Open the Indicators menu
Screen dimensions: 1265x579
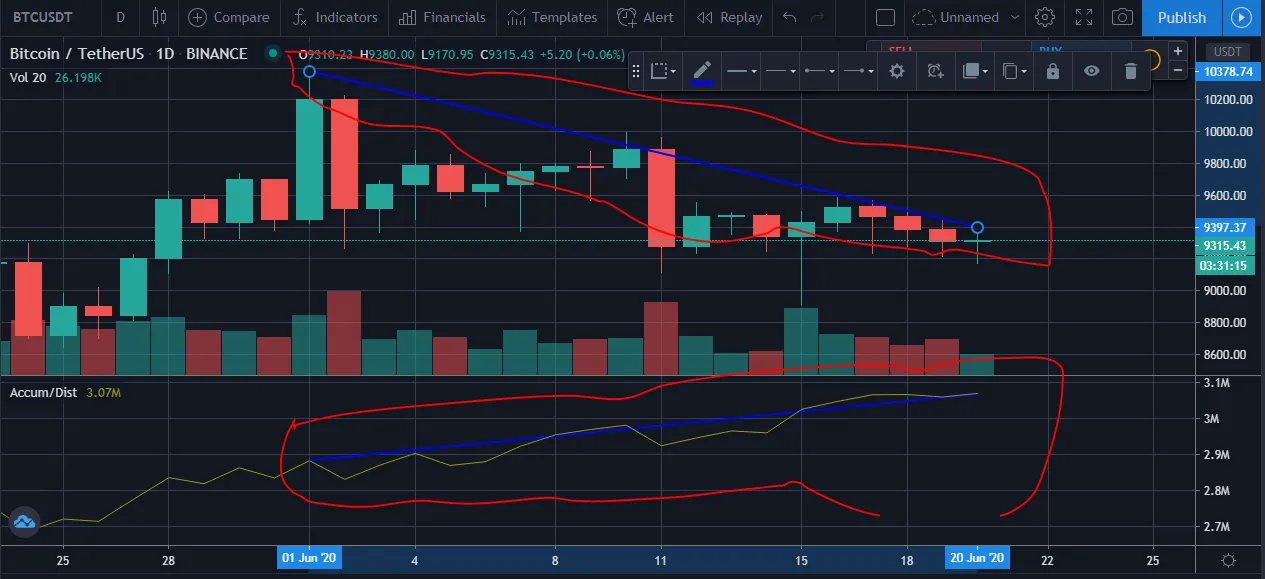click(335, 17)
